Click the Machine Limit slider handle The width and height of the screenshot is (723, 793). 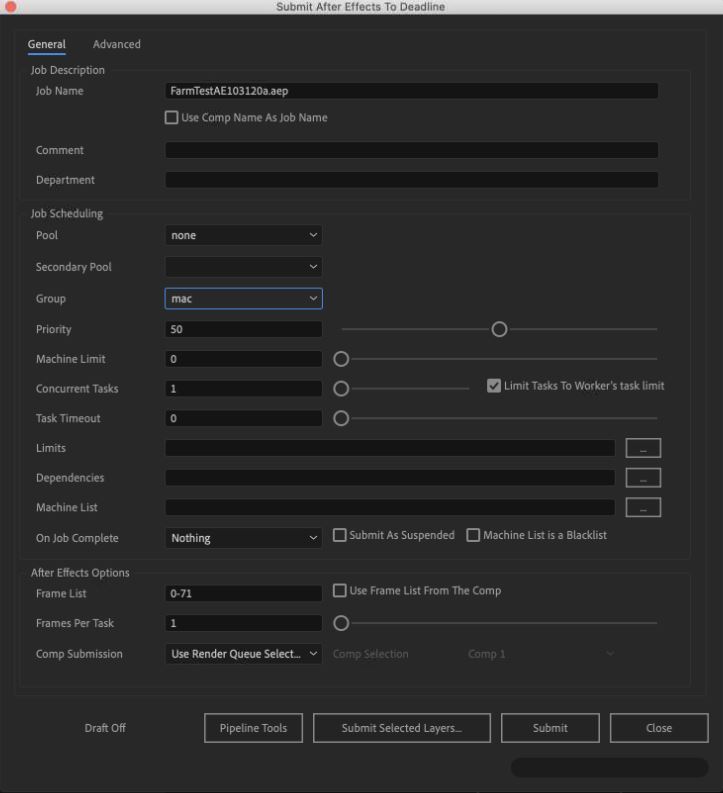point(341,359)
